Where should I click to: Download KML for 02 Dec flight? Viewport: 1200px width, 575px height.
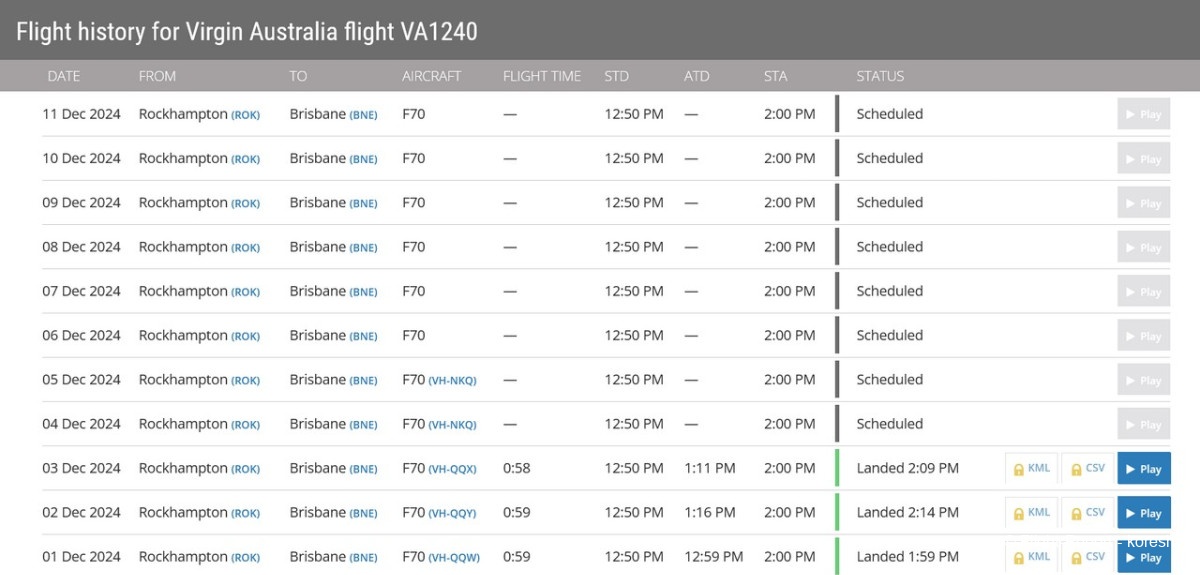click(1031, 513)
